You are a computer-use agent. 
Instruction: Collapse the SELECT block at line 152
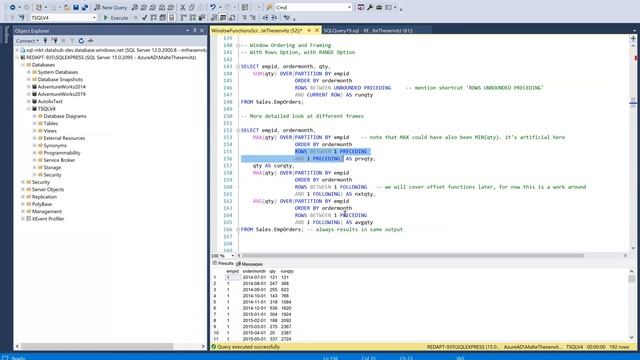tap(238, 130)
